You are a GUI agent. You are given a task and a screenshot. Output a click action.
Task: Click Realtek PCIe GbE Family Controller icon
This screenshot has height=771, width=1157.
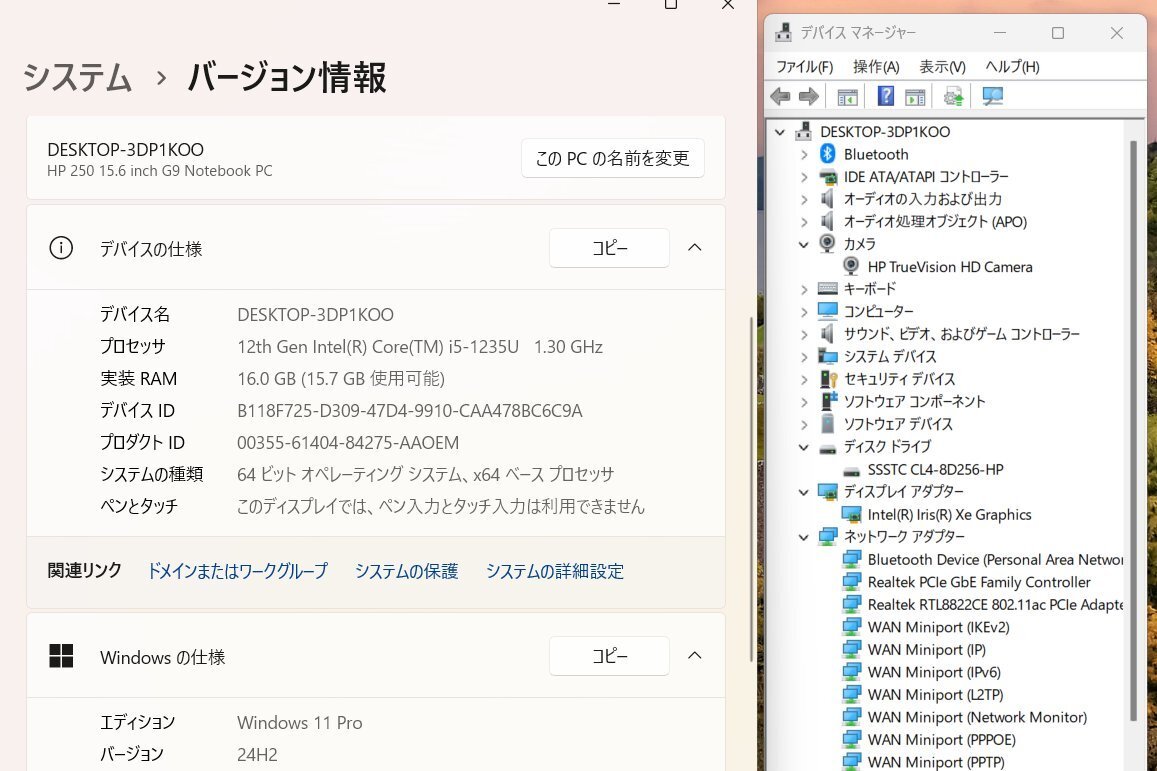pos(852,581)
